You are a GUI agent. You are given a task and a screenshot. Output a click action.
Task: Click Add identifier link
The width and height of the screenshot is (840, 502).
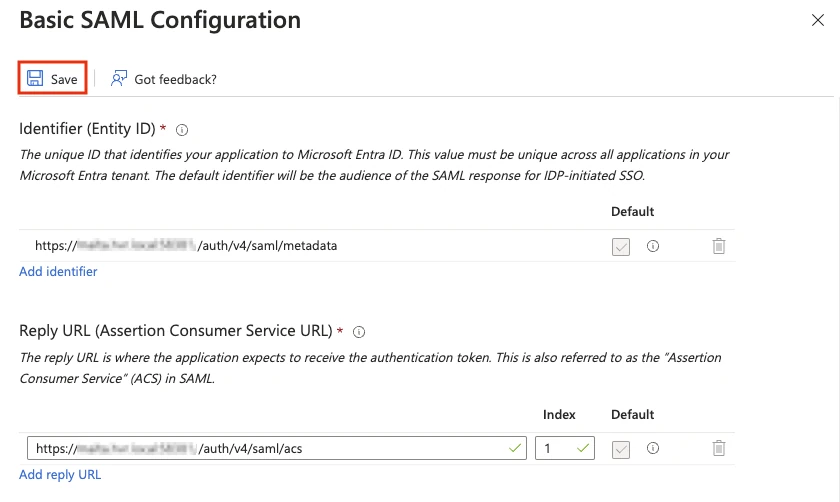(58, 272)
